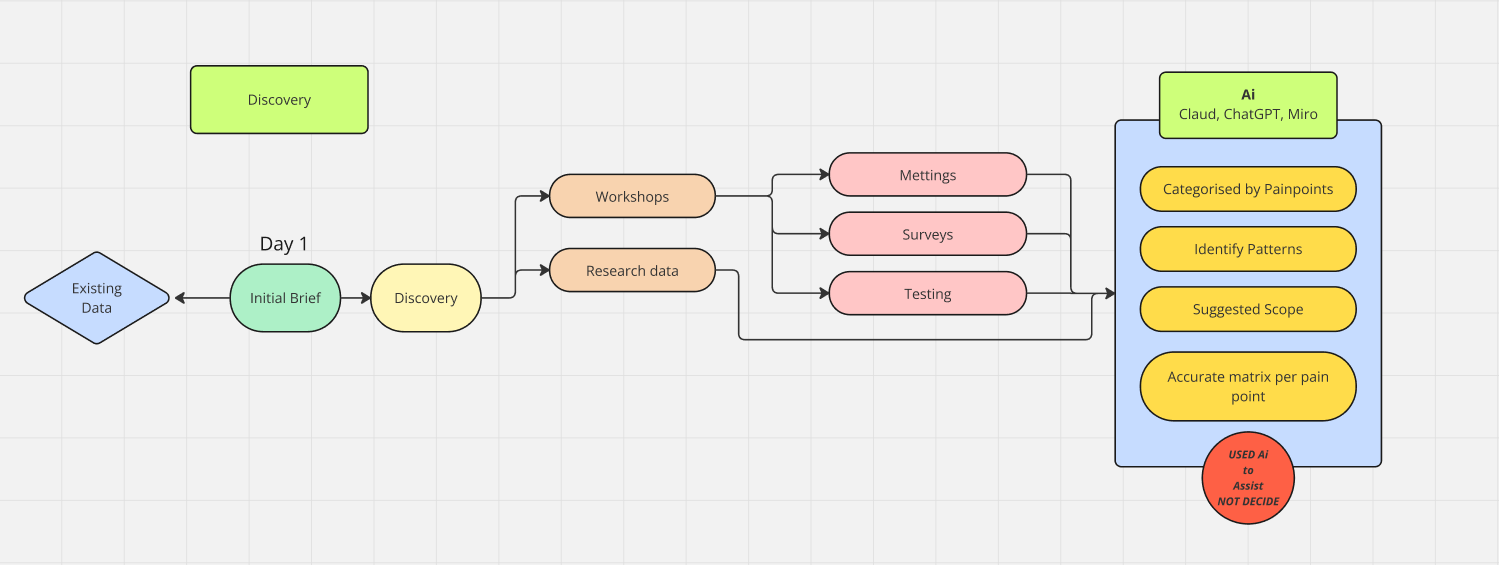Click the Workshops node
Image resolution: width=1499 pixels, height=565 pixels.
pyautogui.click(x=632, y=196)
